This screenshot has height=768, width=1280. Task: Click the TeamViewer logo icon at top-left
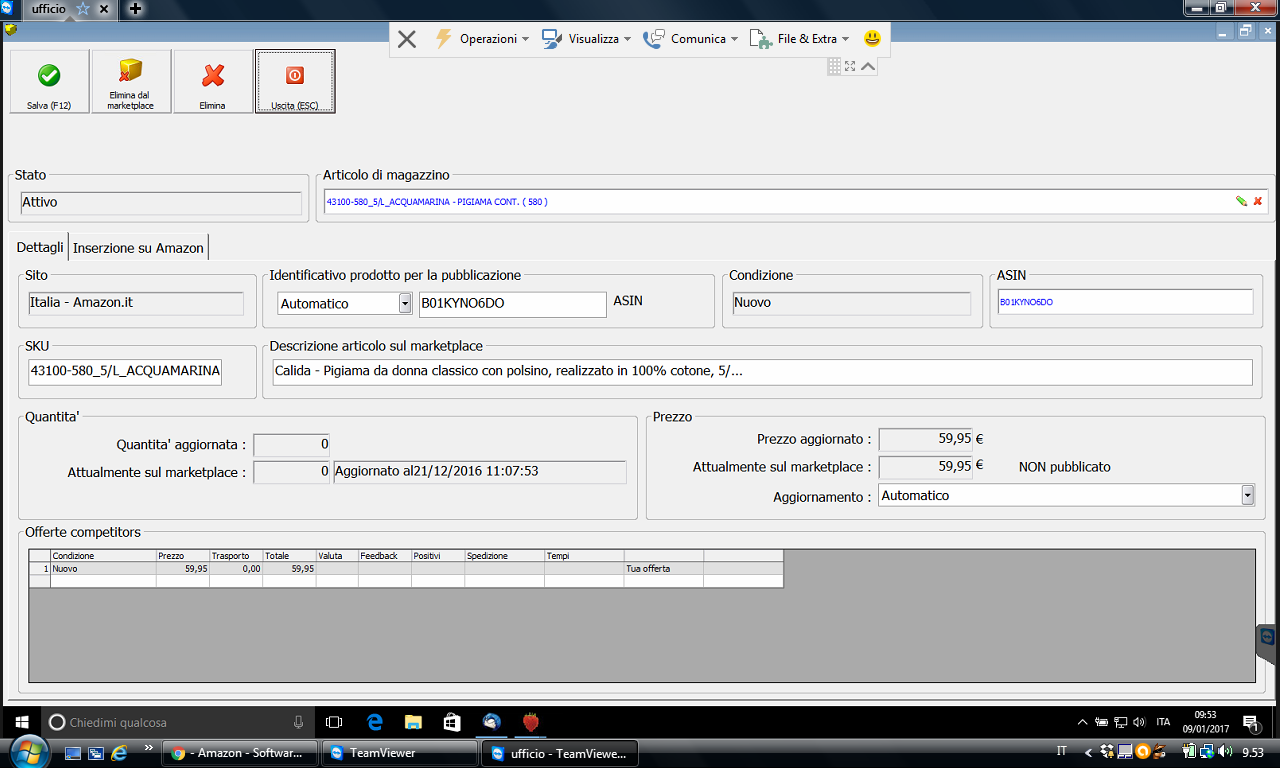[8, 9]
